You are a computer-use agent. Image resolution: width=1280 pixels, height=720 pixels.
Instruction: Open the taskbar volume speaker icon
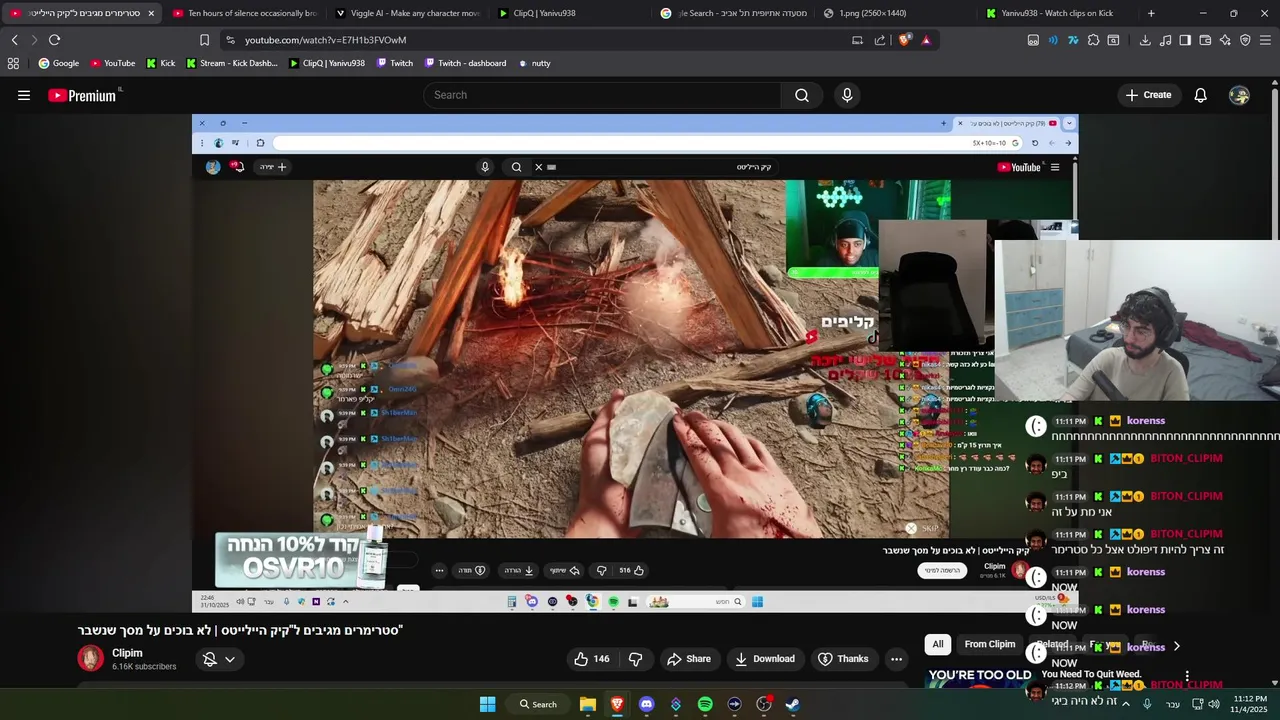click(1214, 704)
